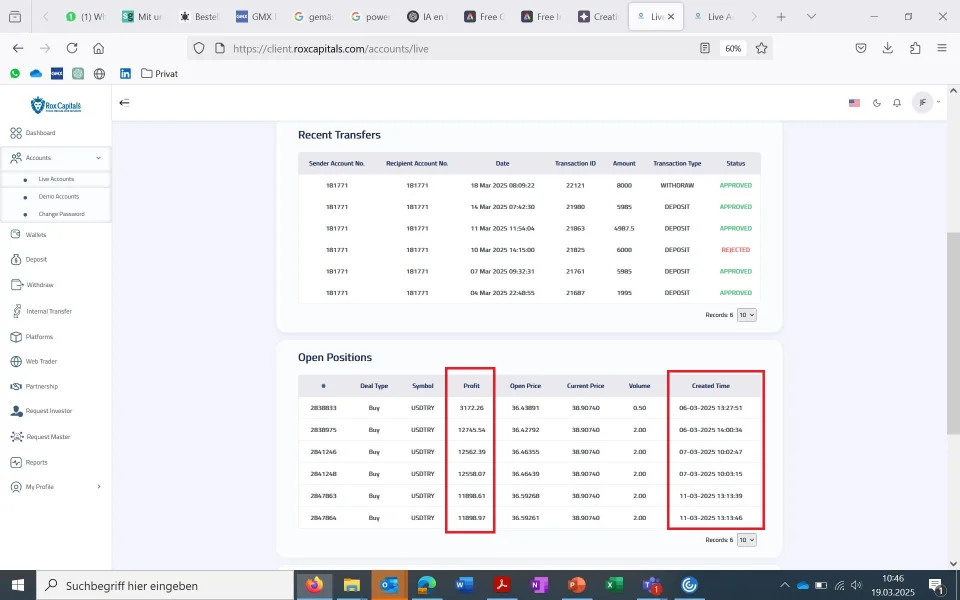Screen dimensions: 960x600
Task: Toggle dark mode moon icon
Action: tap(877, 103)
